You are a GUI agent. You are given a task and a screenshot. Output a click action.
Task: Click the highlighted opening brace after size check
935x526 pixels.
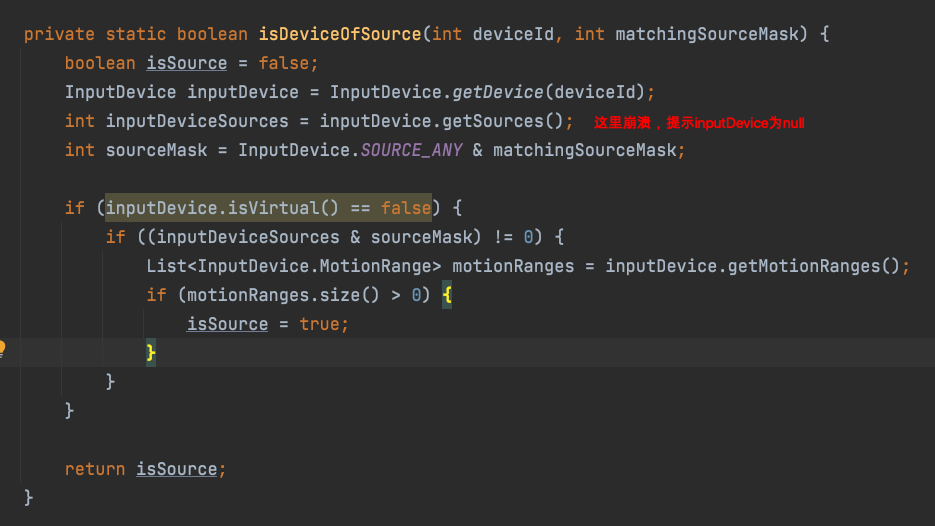447,295
